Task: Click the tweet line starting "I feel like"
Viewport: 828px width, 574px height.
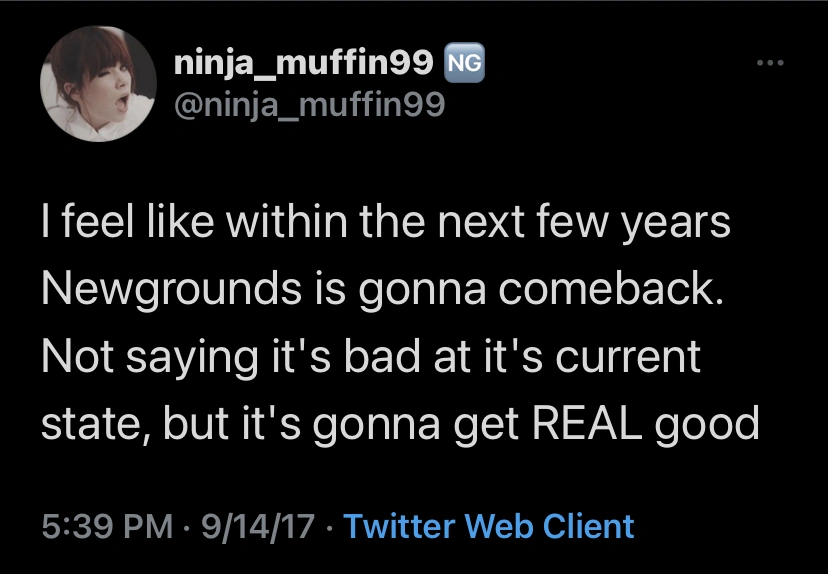Action: pyautogui.click(x=385, y=224)
